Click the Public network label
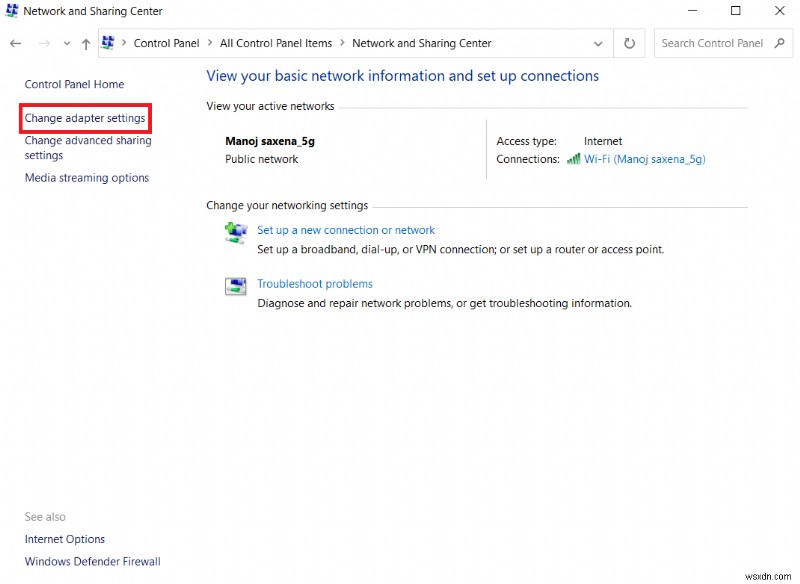 tap(262, 159)
